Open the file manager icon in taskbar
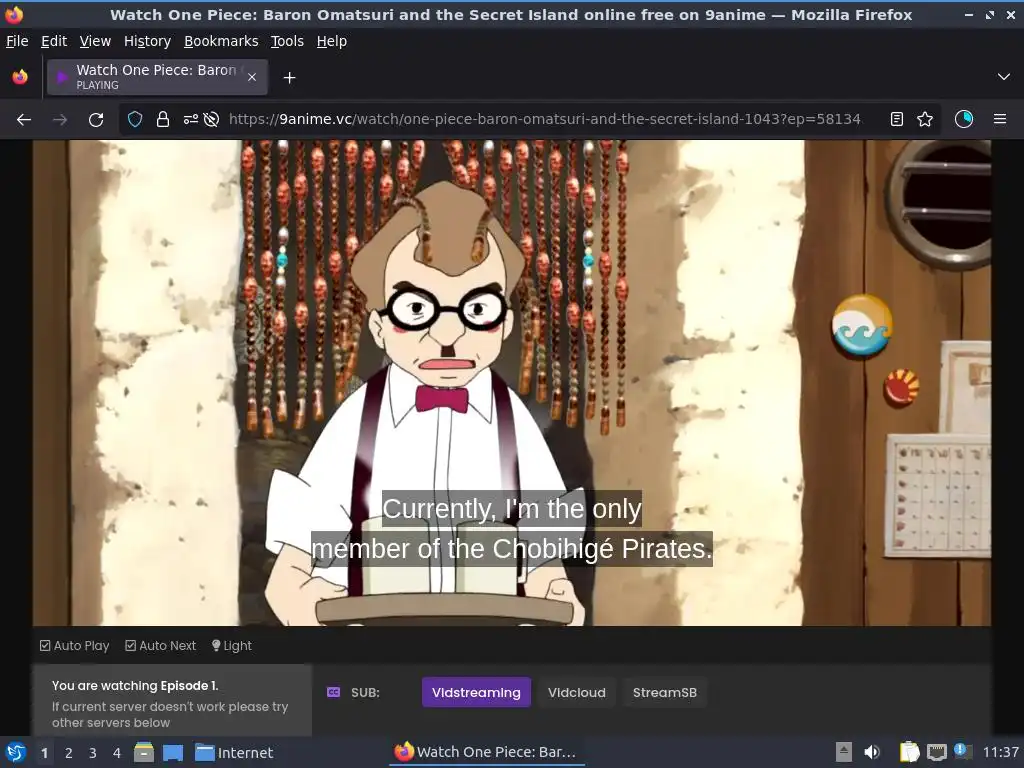Screen dimensions: 1024x768 tap(144, 752)
